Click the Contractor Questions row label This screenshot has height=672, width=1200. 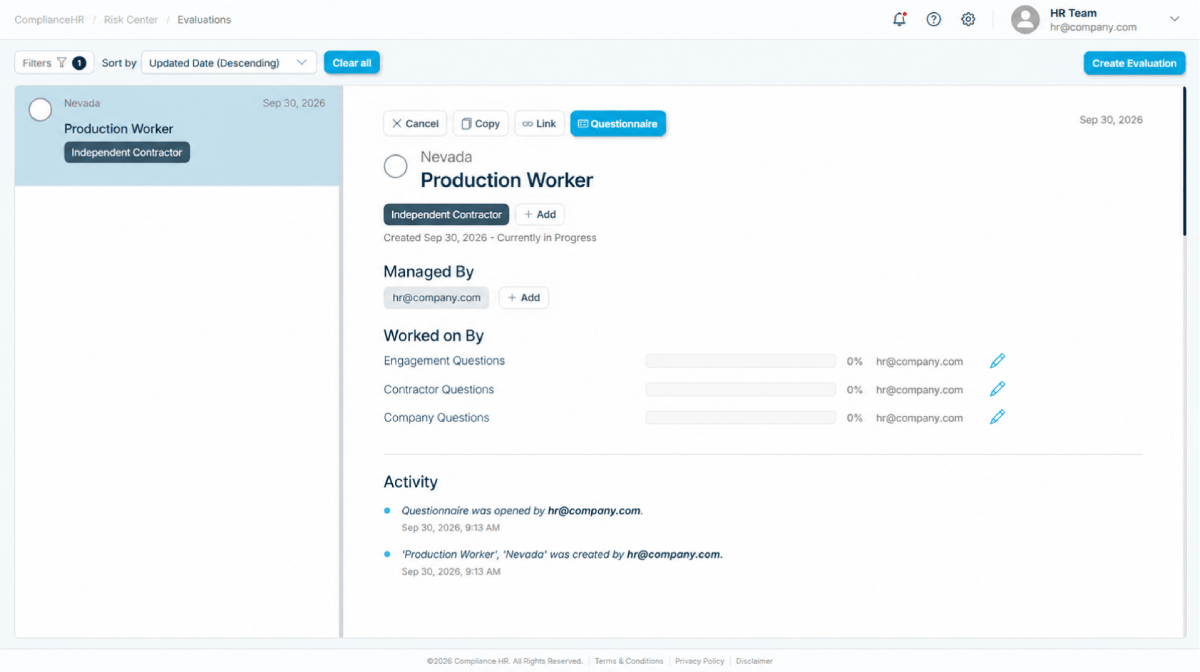(439, 389)
